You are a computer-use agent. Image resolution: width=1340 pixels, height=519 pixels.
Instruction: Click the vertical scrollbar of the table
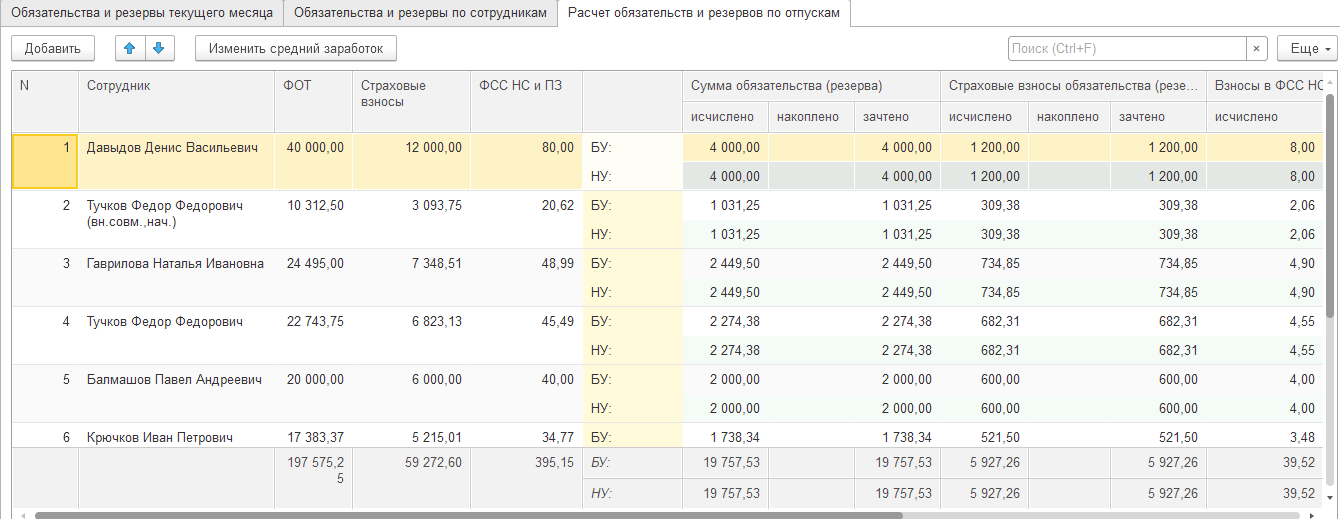click(x=1331, y=200)
